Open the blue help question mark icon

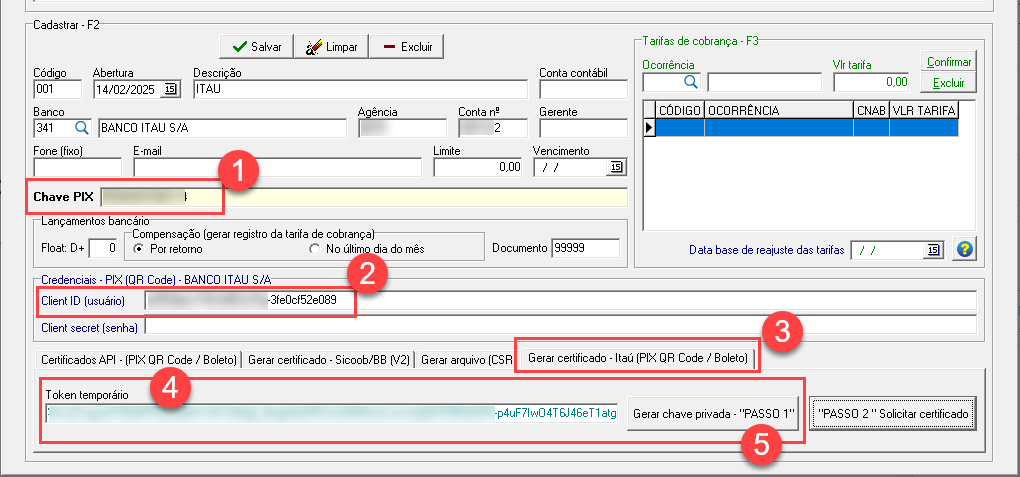pos(965,249)
